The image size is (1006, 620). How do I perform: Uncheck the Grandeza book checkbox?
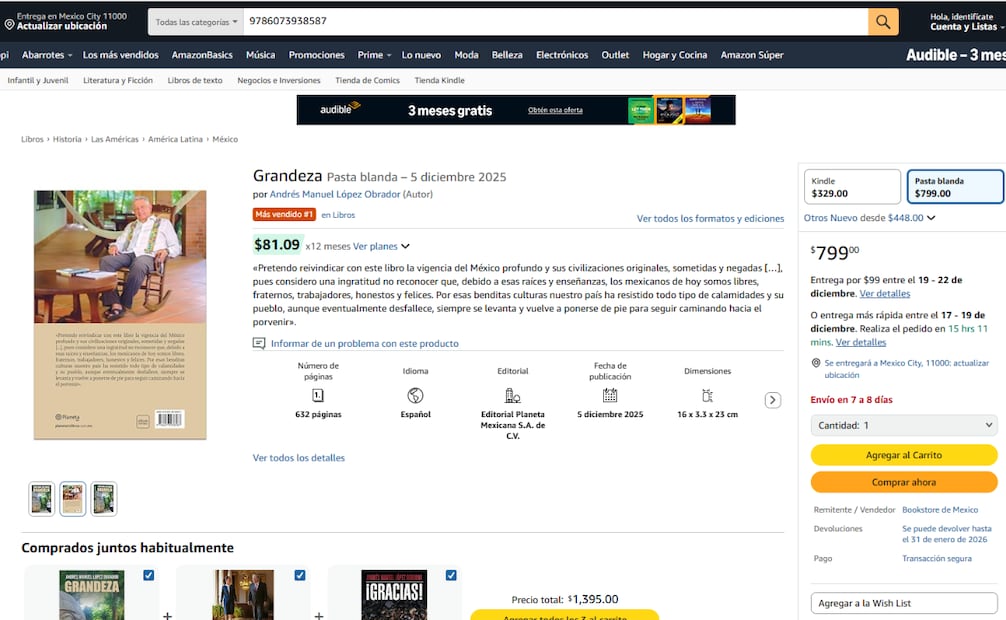tap(149, 574)
